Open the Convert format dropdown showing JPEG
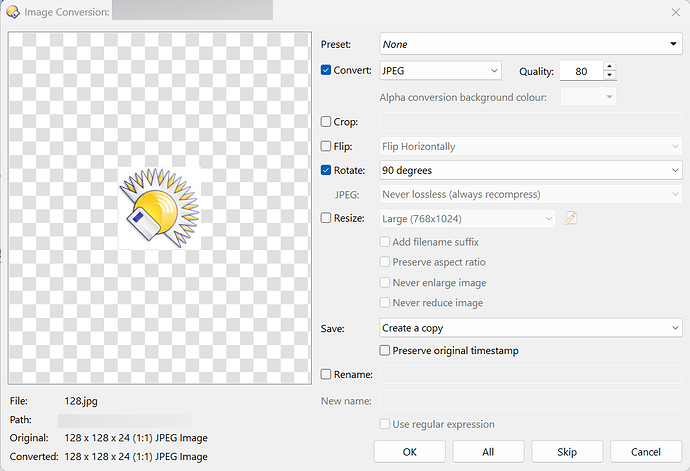690x471 pixels. coord(440,70)
